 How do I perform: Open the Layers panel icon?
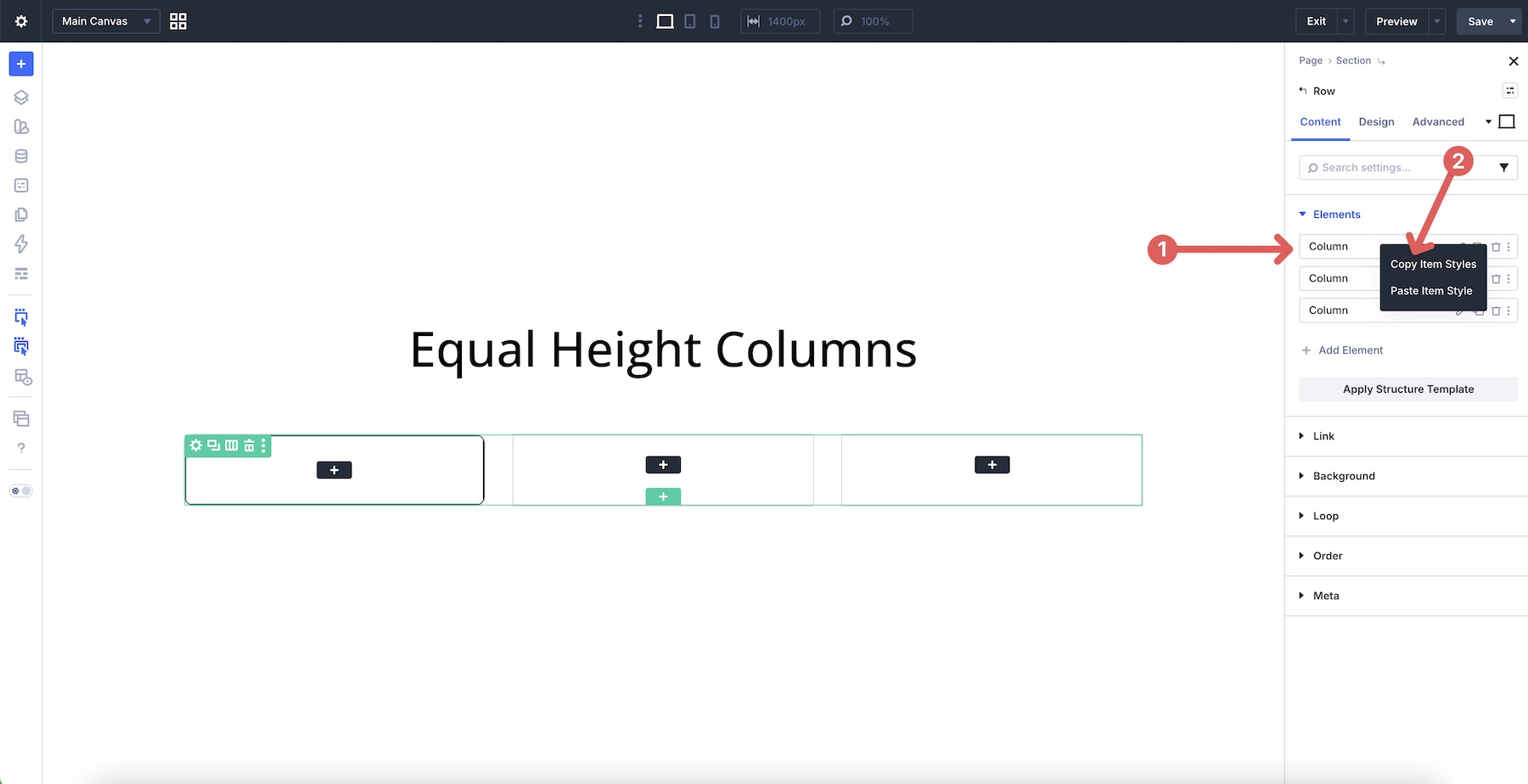21,98
